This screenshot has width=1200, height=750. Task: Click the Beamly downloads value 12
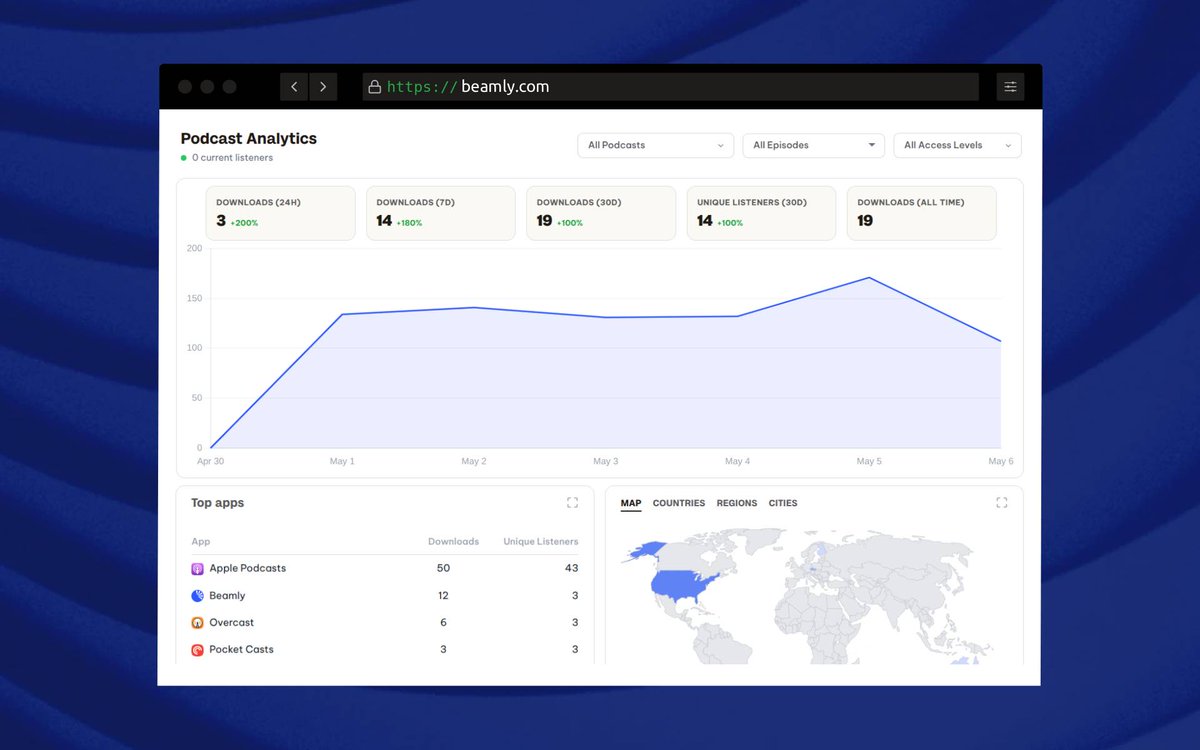(x=443, y=596)
